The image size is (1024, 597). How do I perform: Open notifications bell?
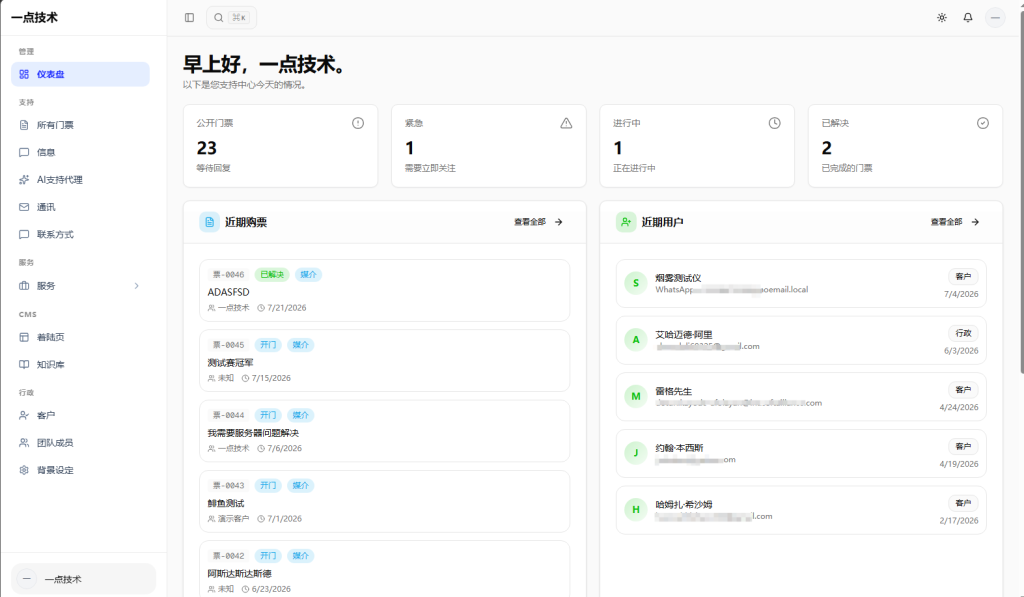[x=968, y=18]
